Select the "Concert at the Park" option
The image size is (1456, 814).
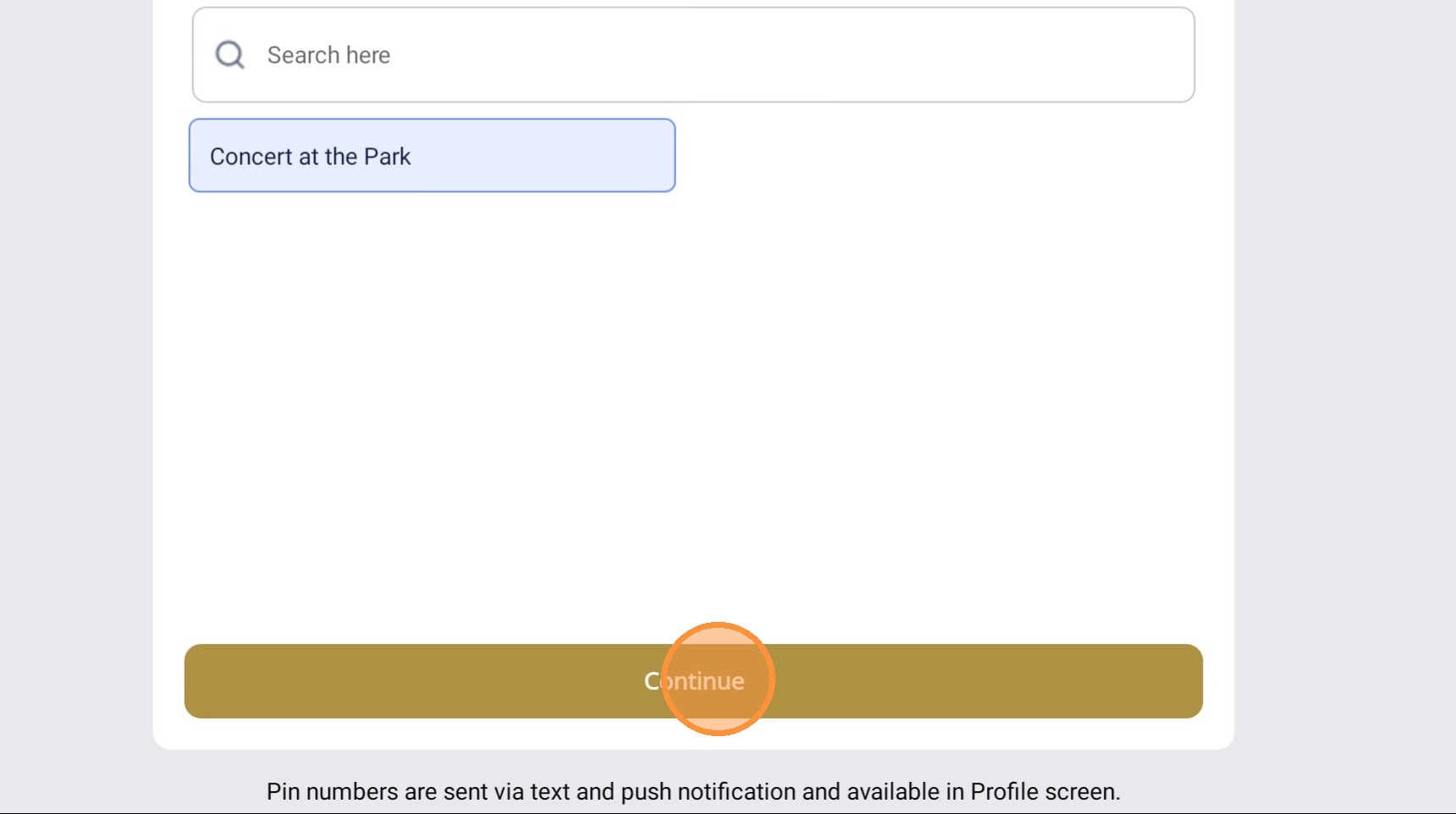point(432,156)
